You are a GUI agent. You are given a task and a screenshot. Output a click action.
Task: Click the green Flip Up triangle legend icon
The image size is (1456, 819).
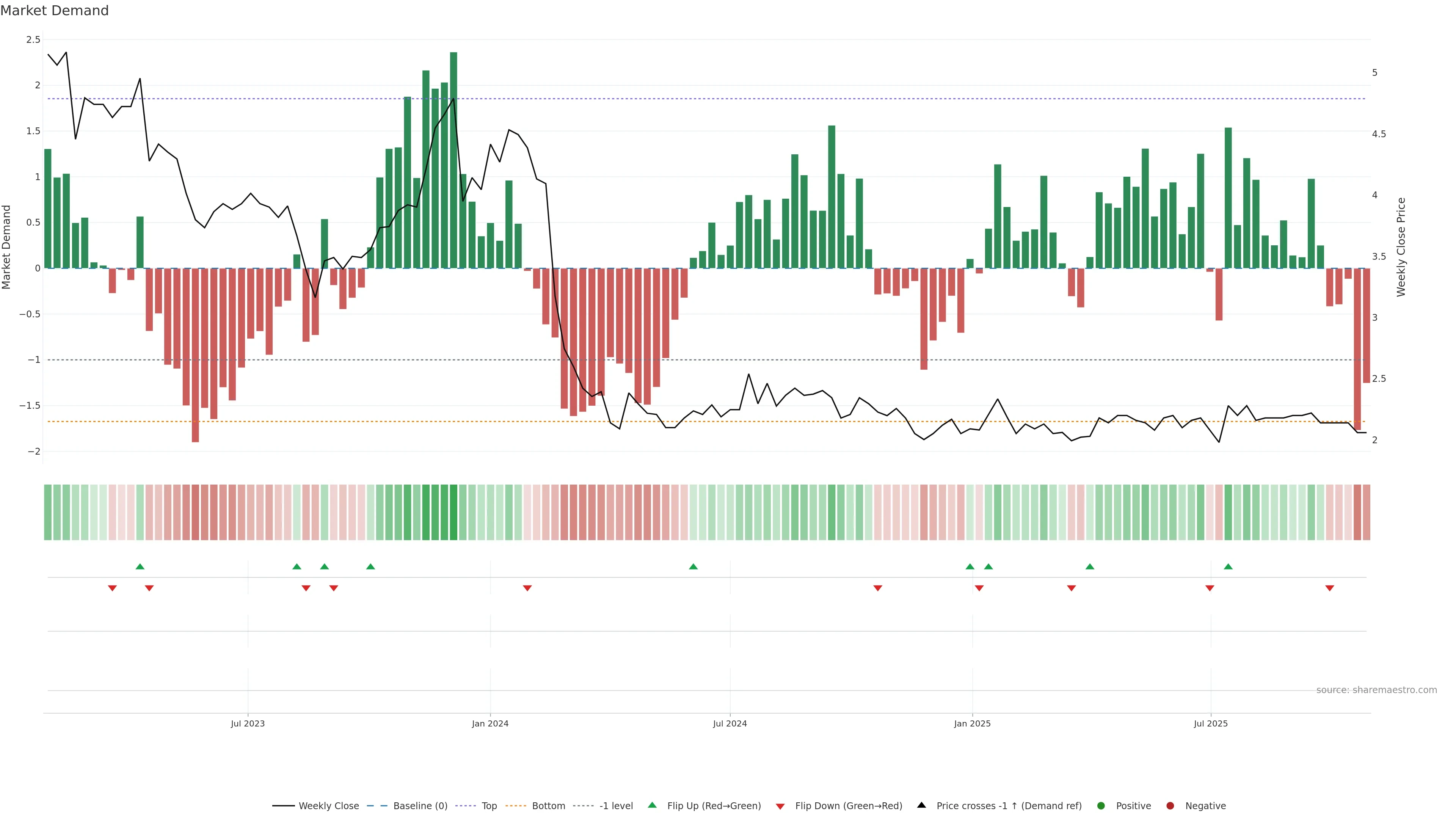(x=652, y=805)
